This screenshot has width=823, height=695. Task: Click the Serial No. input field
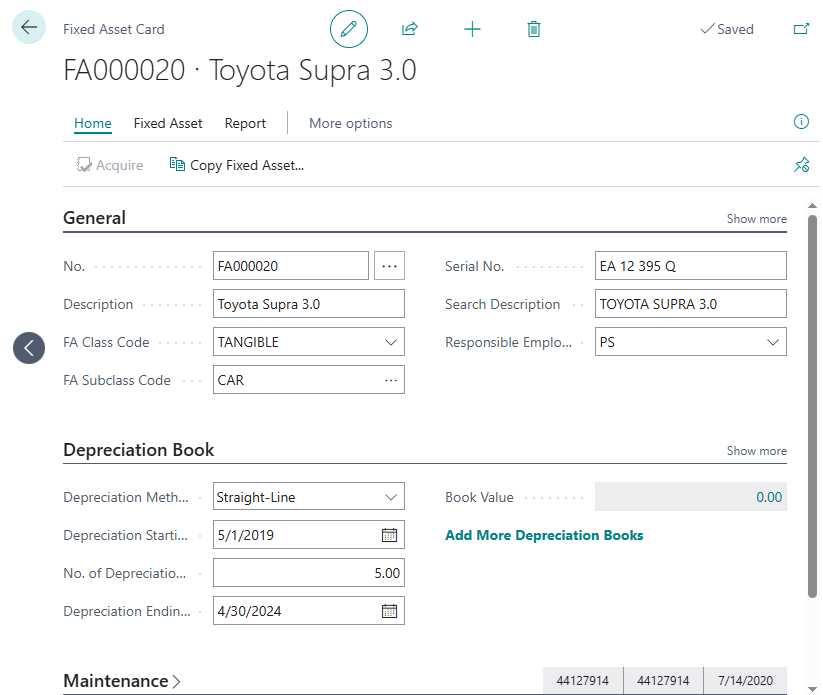point(690,266)
